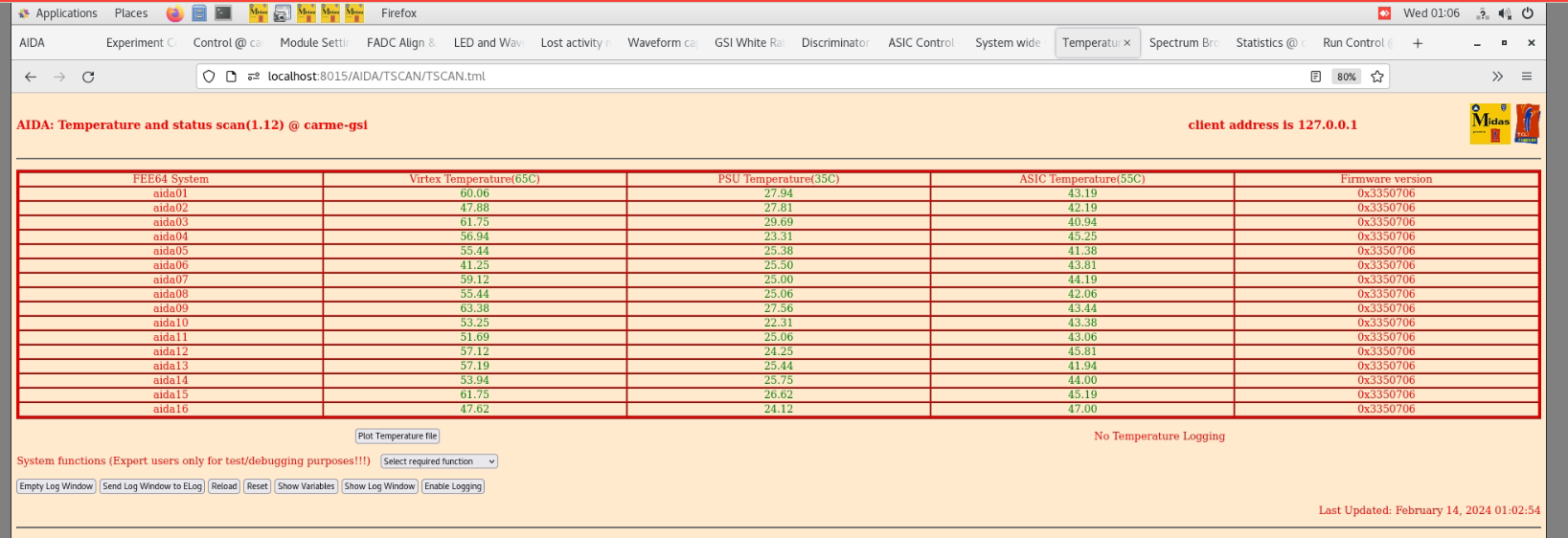
Task: Switch to the LED and Waveform tab
Action: (x=488, y=43)
